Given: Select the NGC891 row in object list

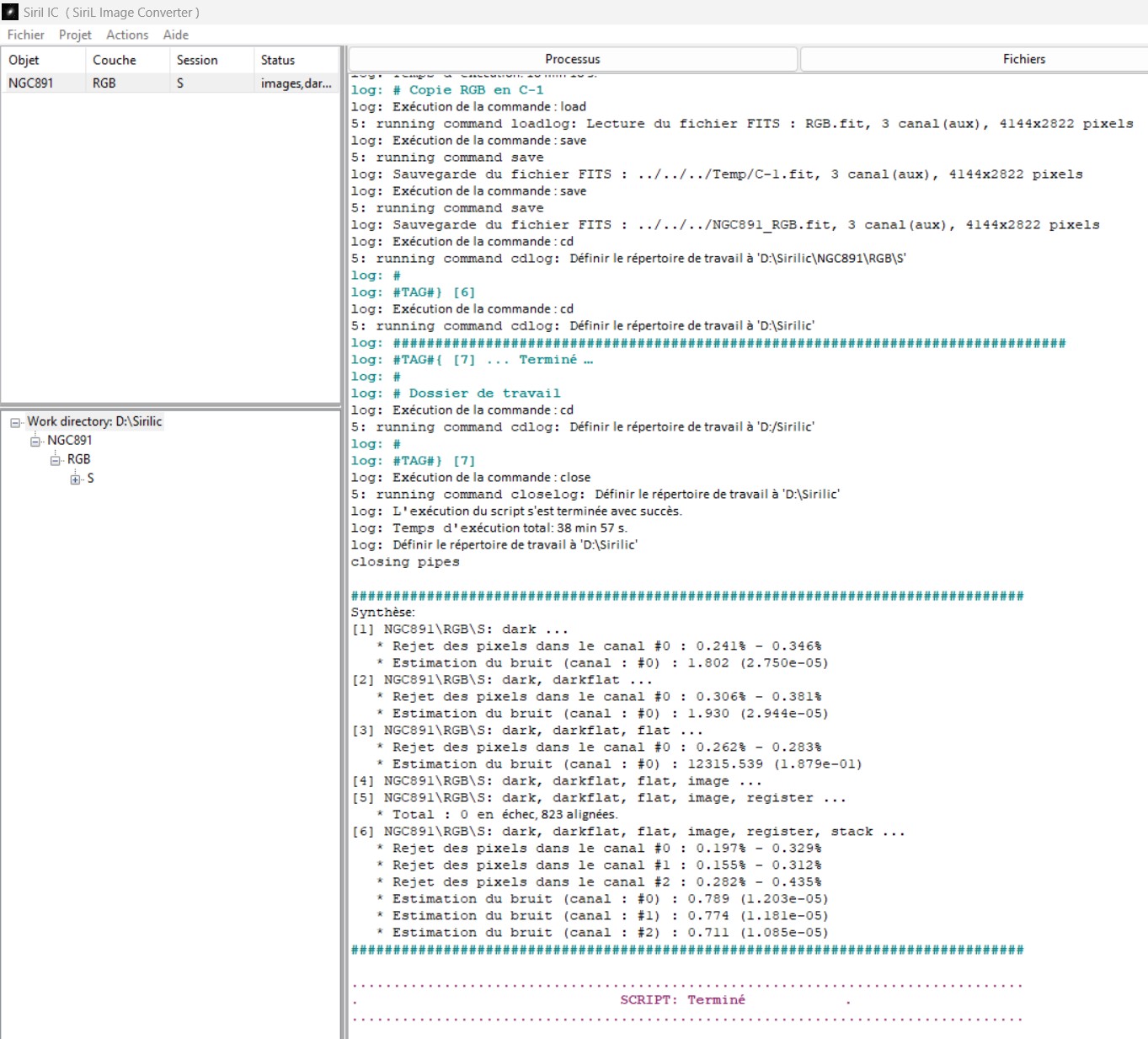Looking at the screenshot, I should pyautogui.click(x=170, y=83).
